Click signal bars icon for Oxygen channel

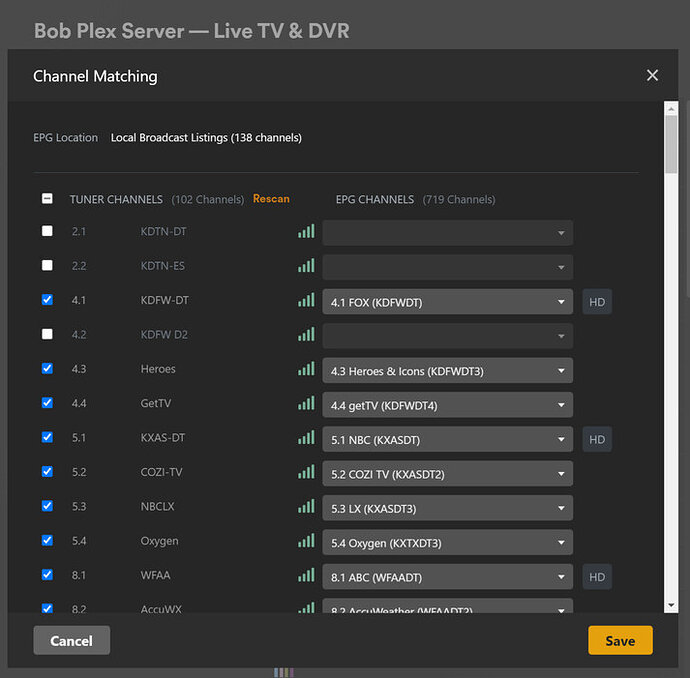pyautogui.click(x=305, y=542)
